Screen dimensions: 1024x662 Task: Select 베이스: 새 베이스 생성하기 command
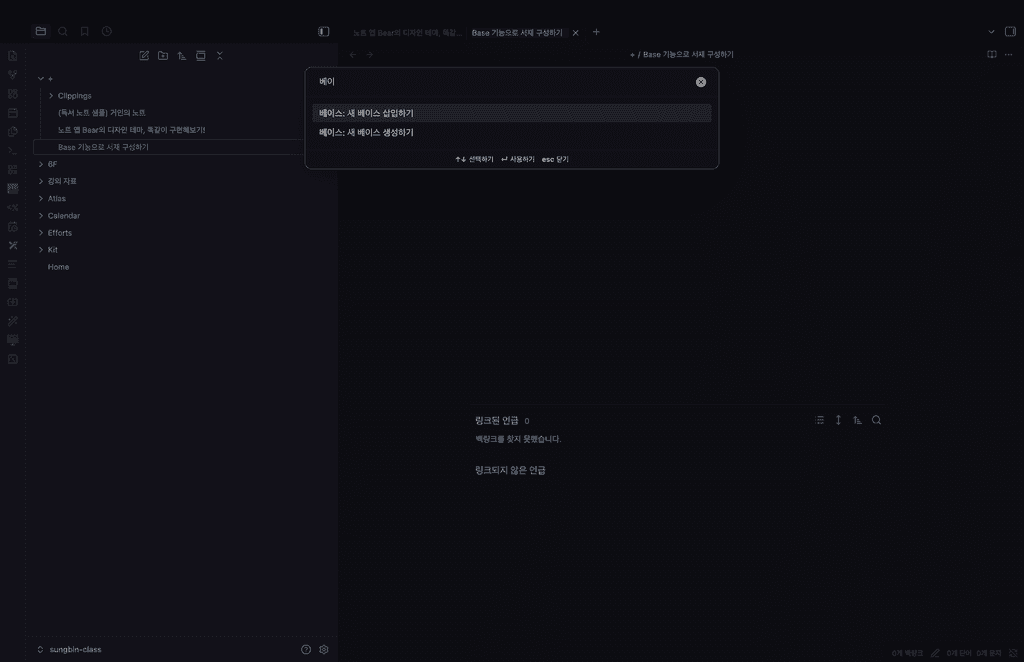pyautogui.click(x=511, y=132)
